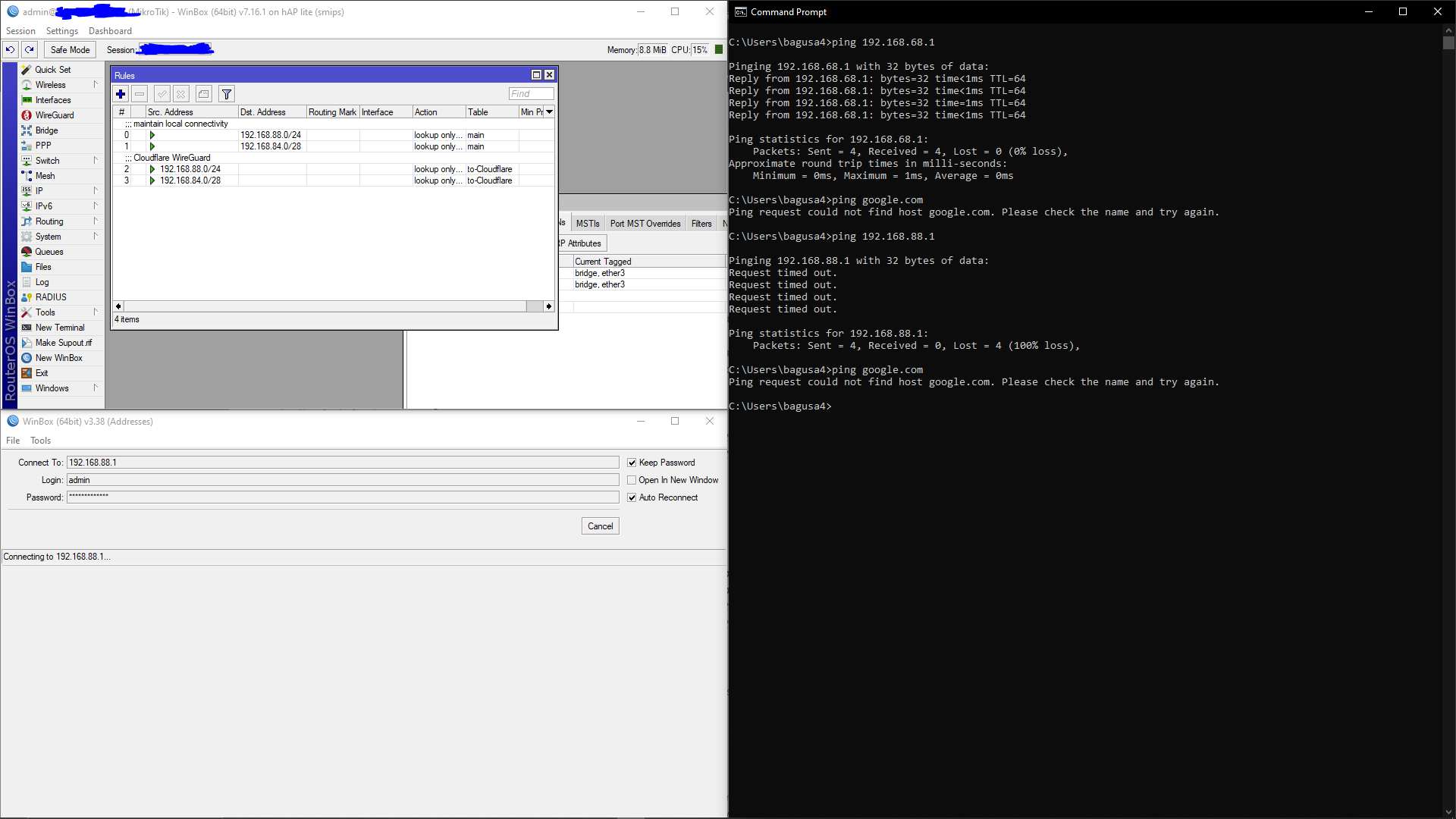Open the Settings menu in WinBox

pos(61,31)
